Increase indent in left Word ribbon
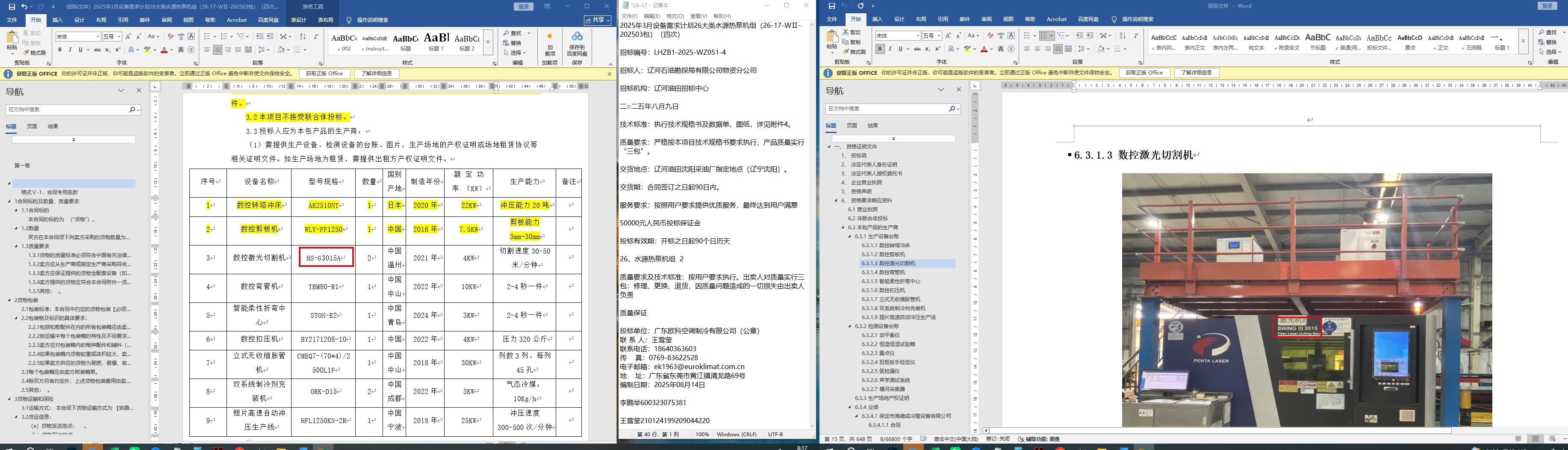 pyautogui.click(x=270, y=36)
